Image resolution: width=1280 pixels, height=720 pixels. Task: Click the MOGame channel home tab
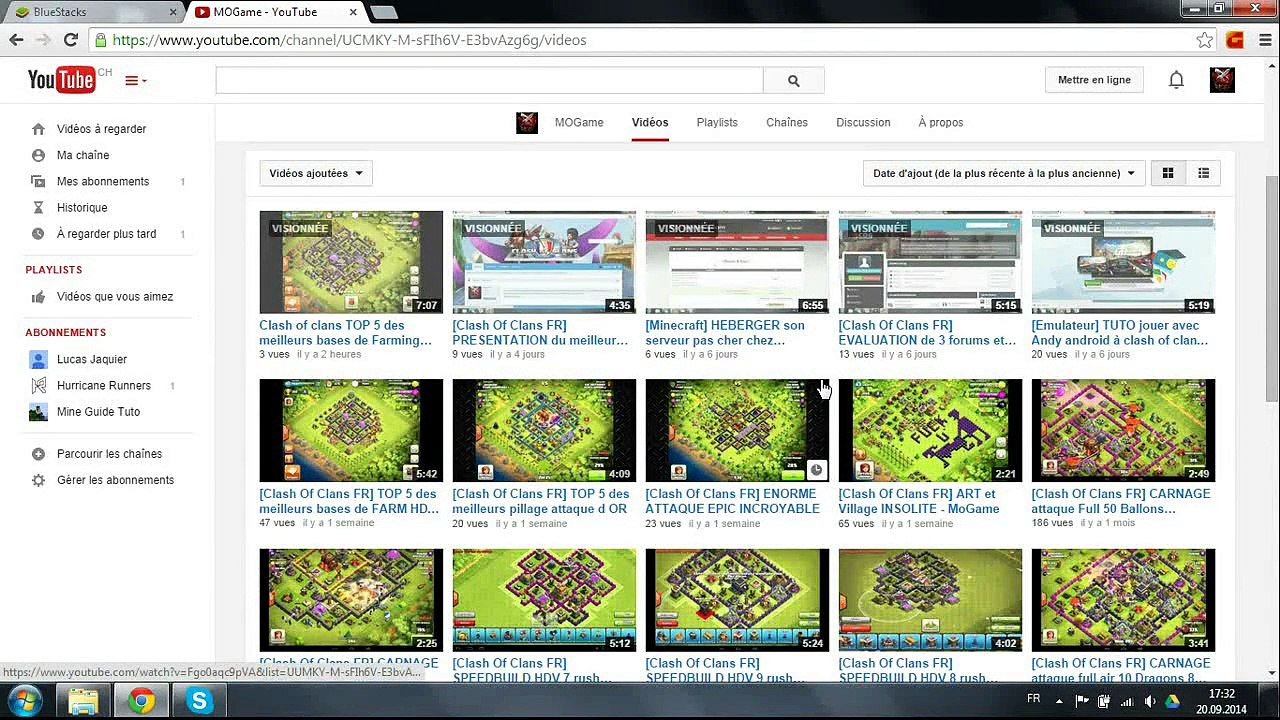click(579, 122)
